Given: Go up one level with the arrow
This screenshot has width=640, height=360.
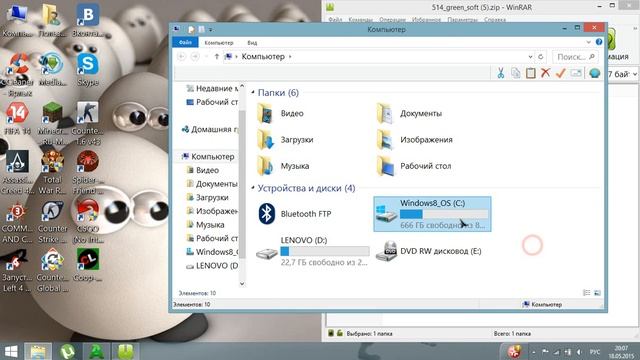Looking at the screenshot, I should pyautogui.click(x=217, y=57).
